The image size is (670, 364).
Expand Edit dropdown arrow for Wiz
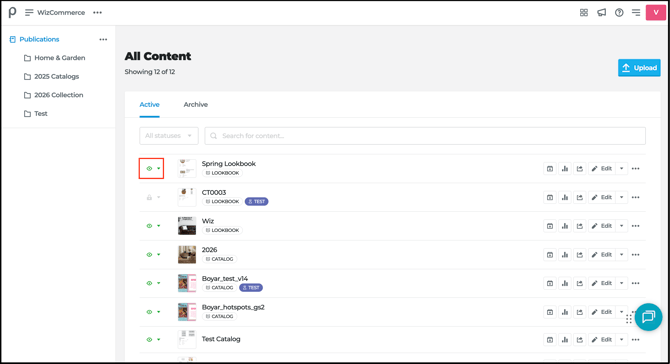[621, 226]
